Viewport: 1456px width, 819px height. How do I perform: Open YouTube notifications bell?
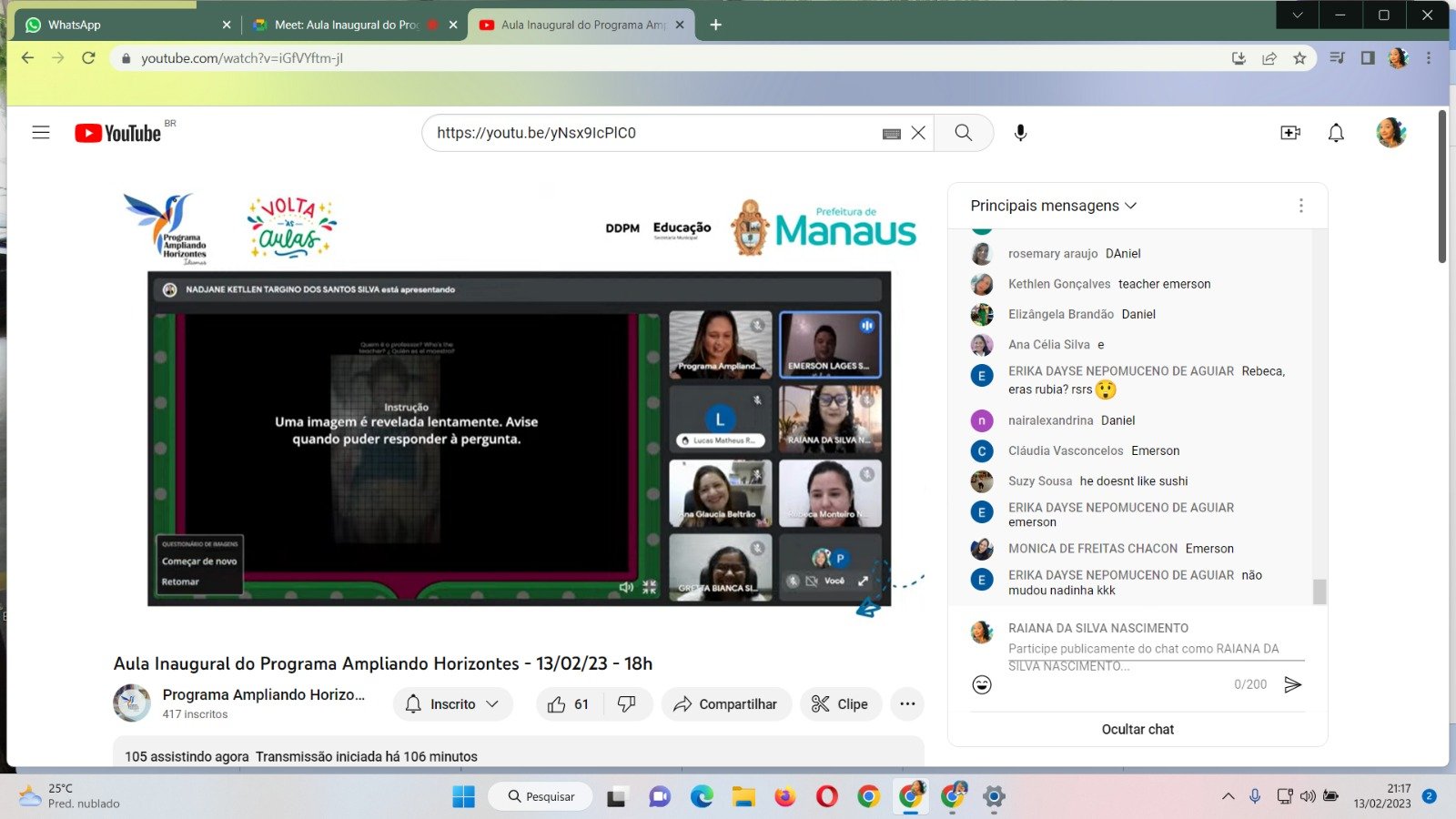[1335, 133]
